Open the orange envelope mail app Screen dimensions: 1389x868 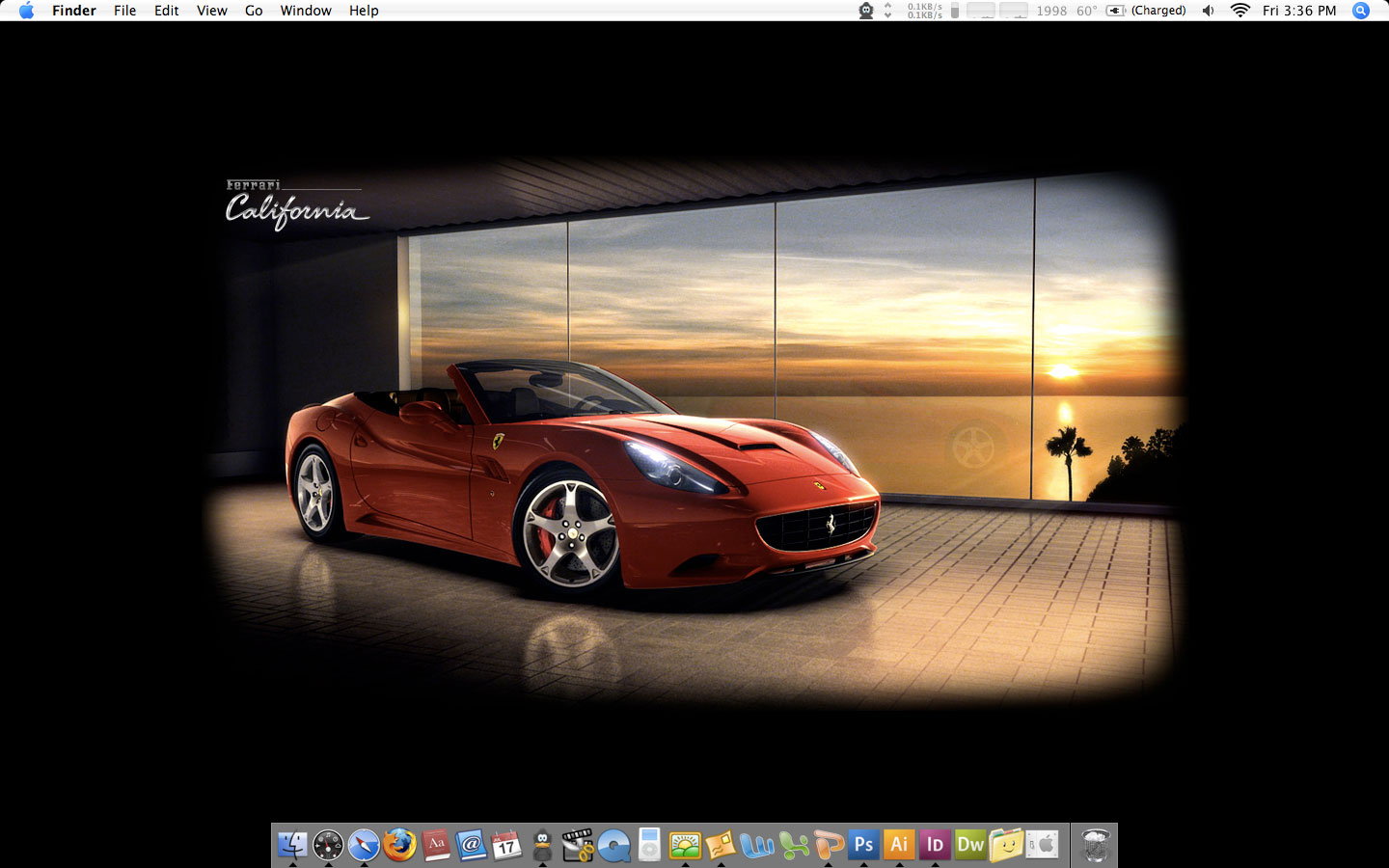coord(721,845)
